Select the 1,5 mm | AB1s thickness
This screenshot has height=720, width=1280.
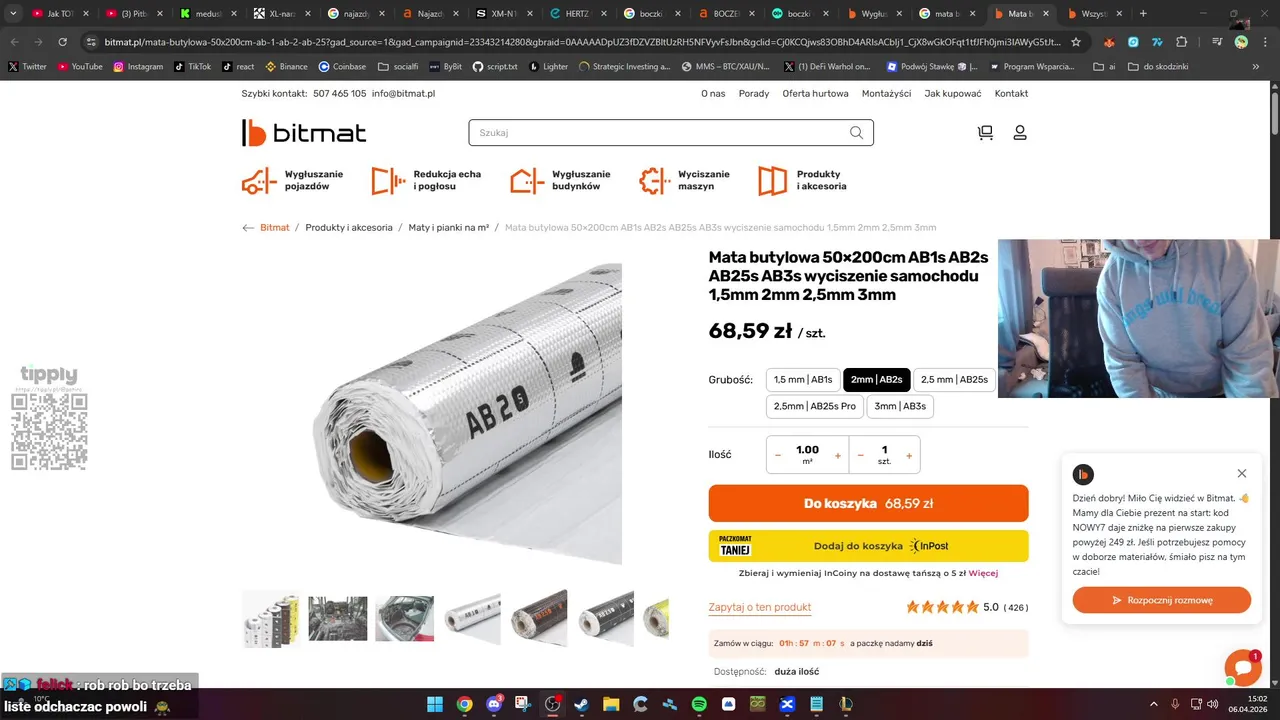tap(803, 380)
